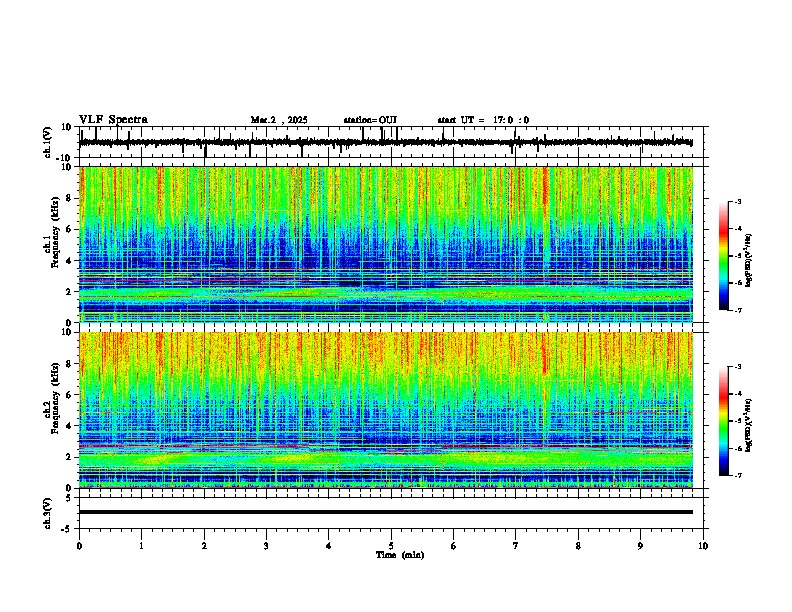Click the strong red burst near minute 7.5 in ch.1
This screenshot has width=792, height=612.
pyautogui.click(x=546, y=192)
